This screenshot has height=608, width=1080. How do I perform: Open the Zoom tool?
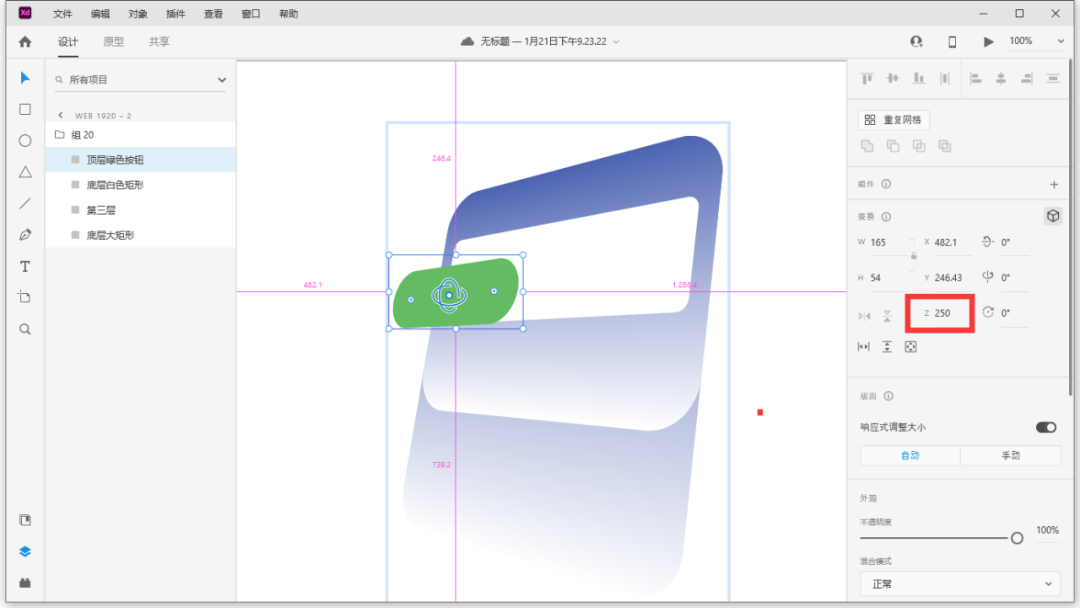[x=25, y=329]
